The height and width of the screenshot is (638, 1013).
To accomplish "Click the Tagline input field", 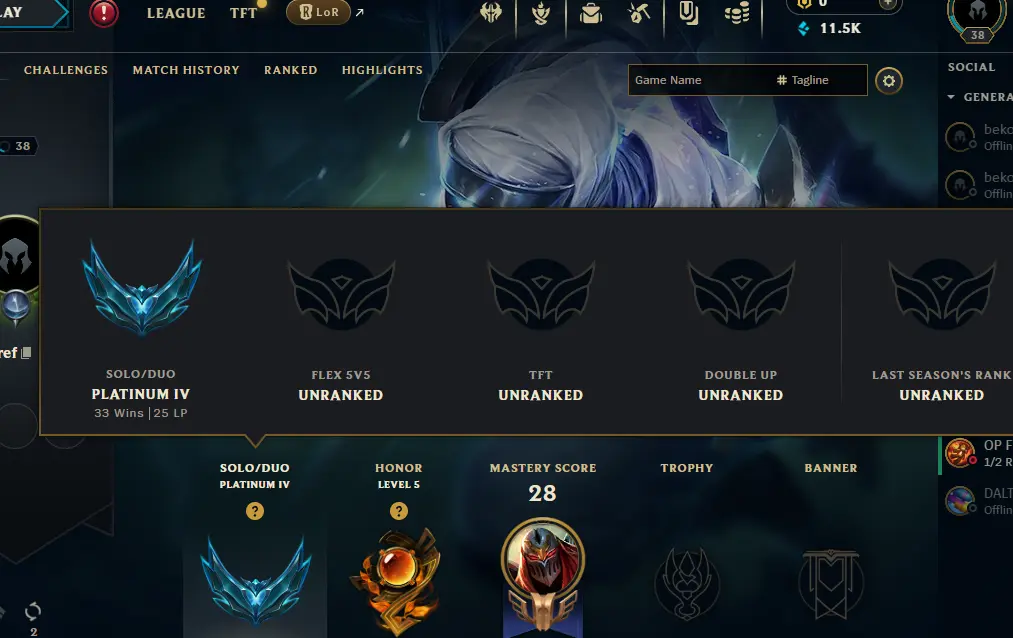I will coord(819,80).
